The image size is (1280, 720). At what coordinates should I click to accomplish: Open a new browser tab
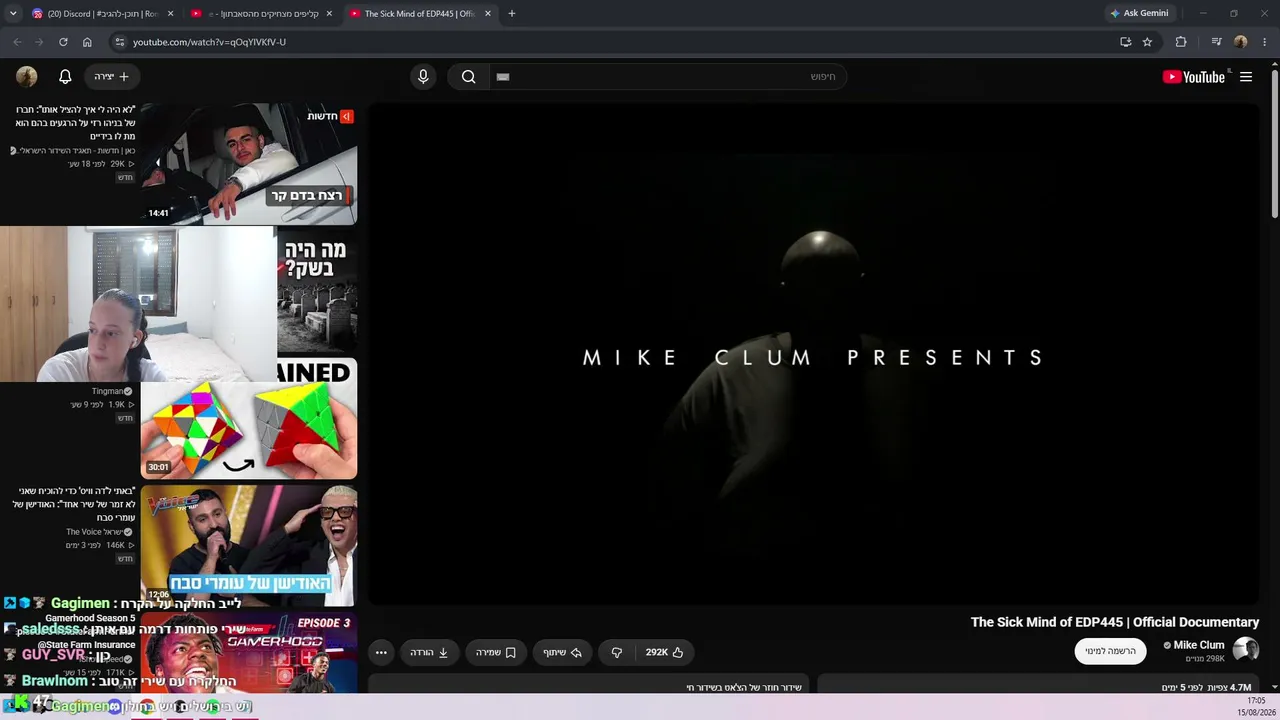point(512,14)
